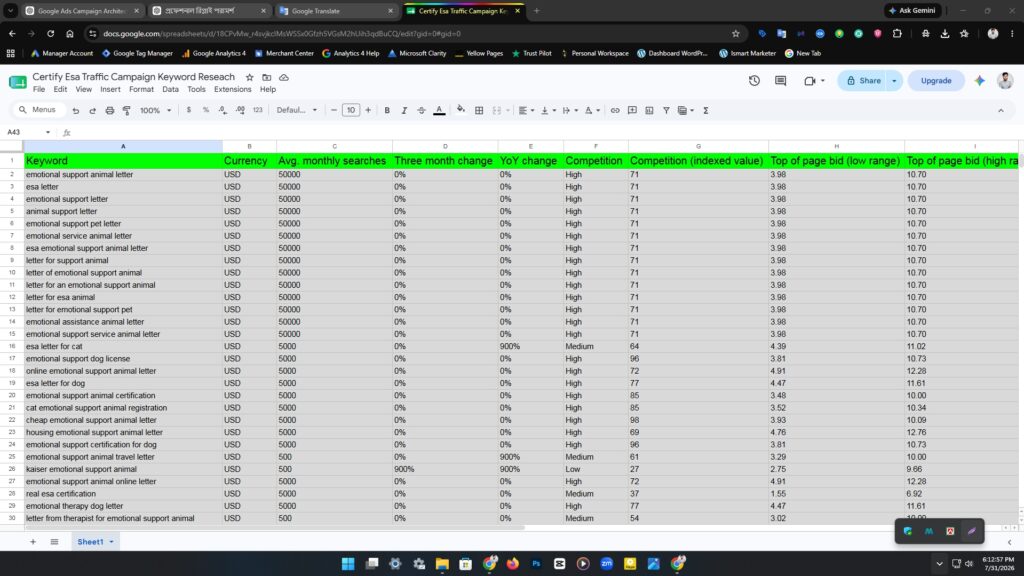
Task: Open the text wrapping dropdown
Action: pyautogui.click(x=570, y=110)
